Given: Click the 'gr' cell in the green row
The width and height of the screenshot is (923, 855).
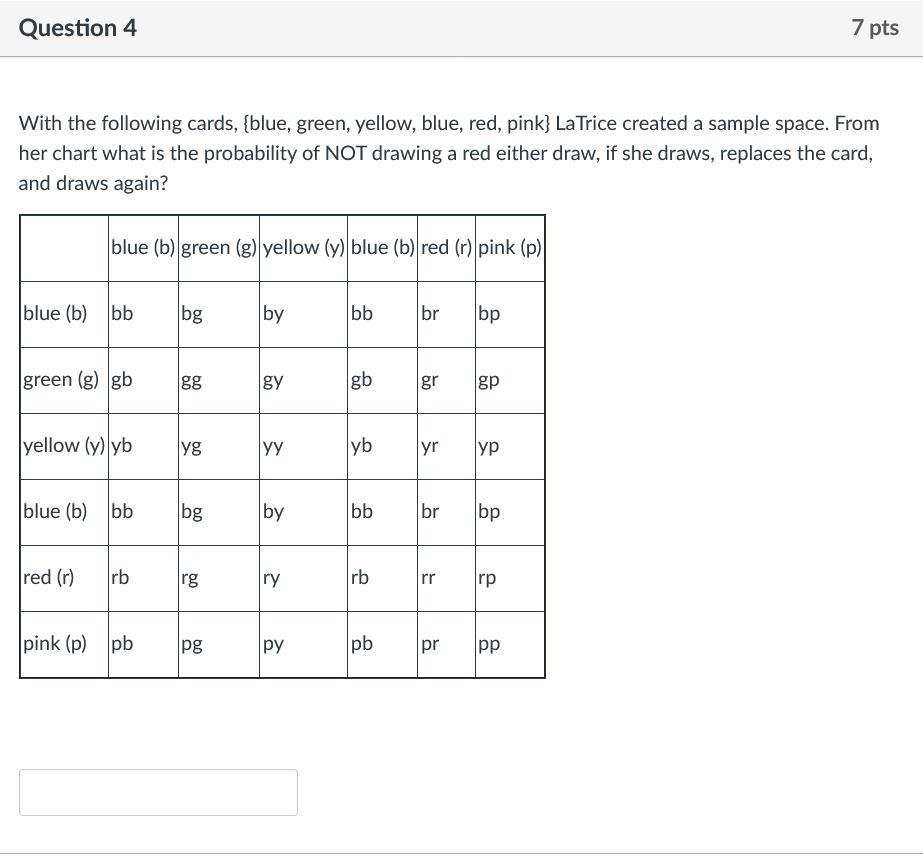Looking at the screenshot, I should [446, 380].
